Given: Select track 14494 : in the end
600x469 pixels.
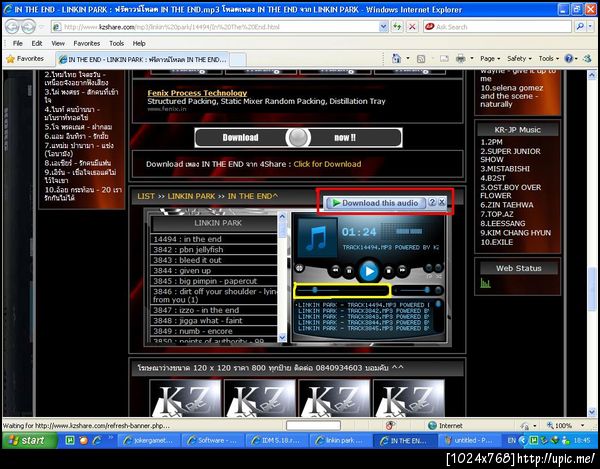Looking at the screenshot, I should (214, 239).
